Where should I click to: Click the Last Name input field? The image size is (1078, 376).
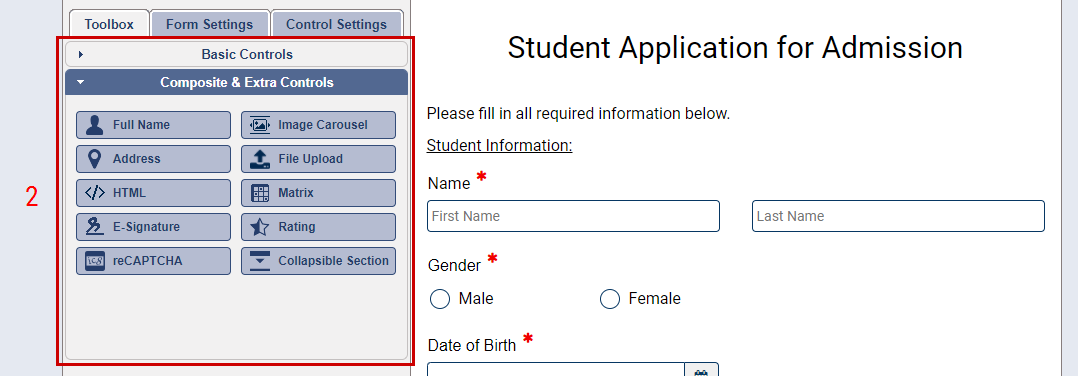point(899,216)
